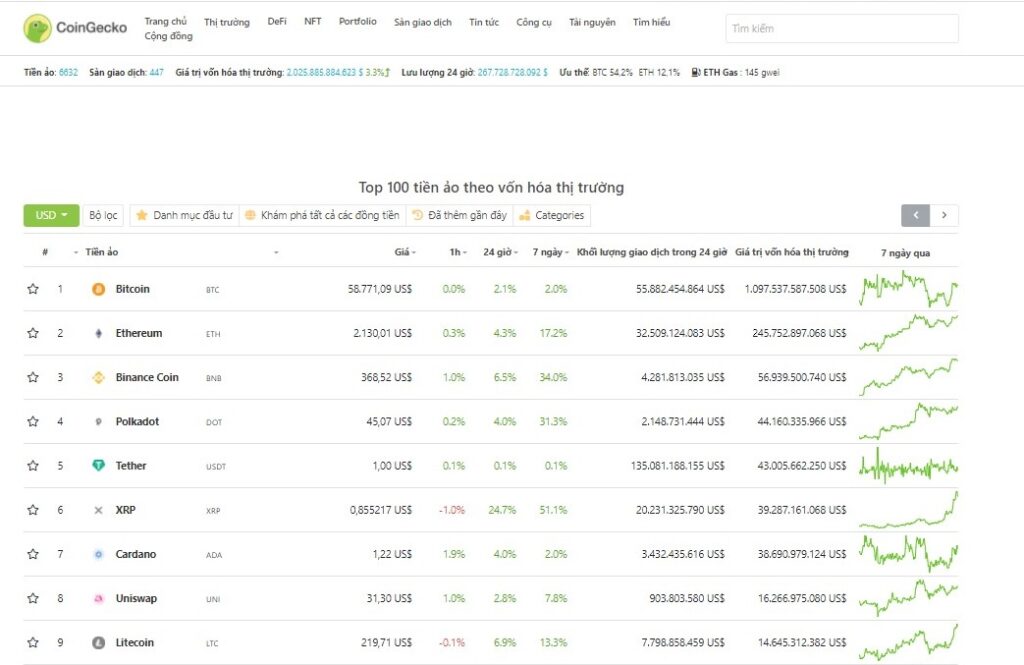This screenshot has width=1024, height=665.
Task: Click the Ethereum coin icon
Action: (99, 333)
